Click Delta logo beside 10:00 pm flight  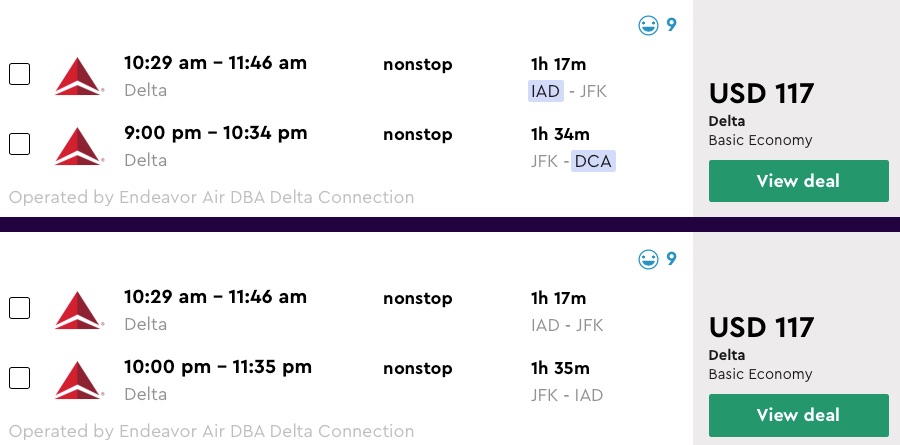(x=80, y=380)
